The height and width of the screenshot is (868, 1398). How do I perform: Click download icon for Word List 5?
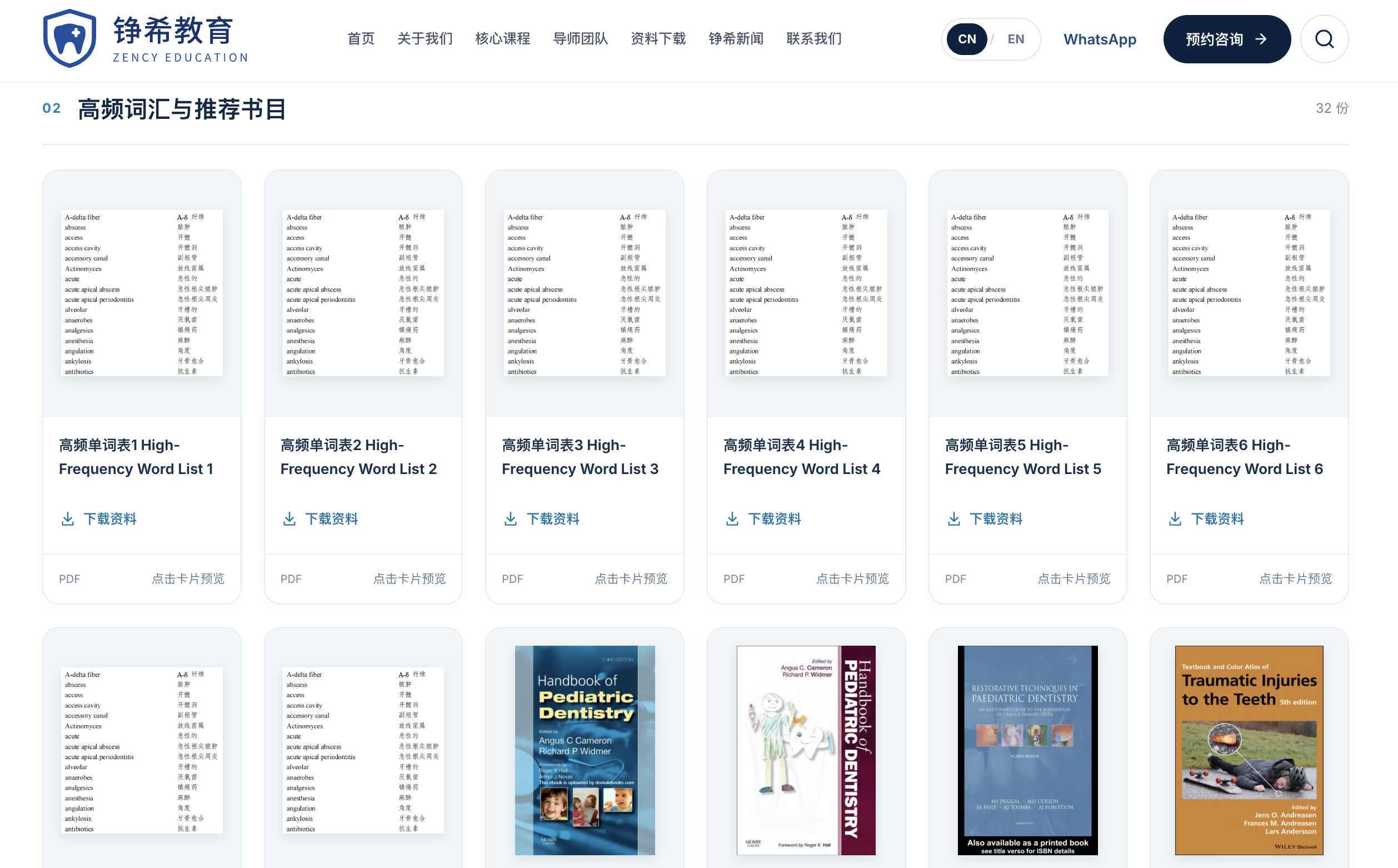click(953, 519)
